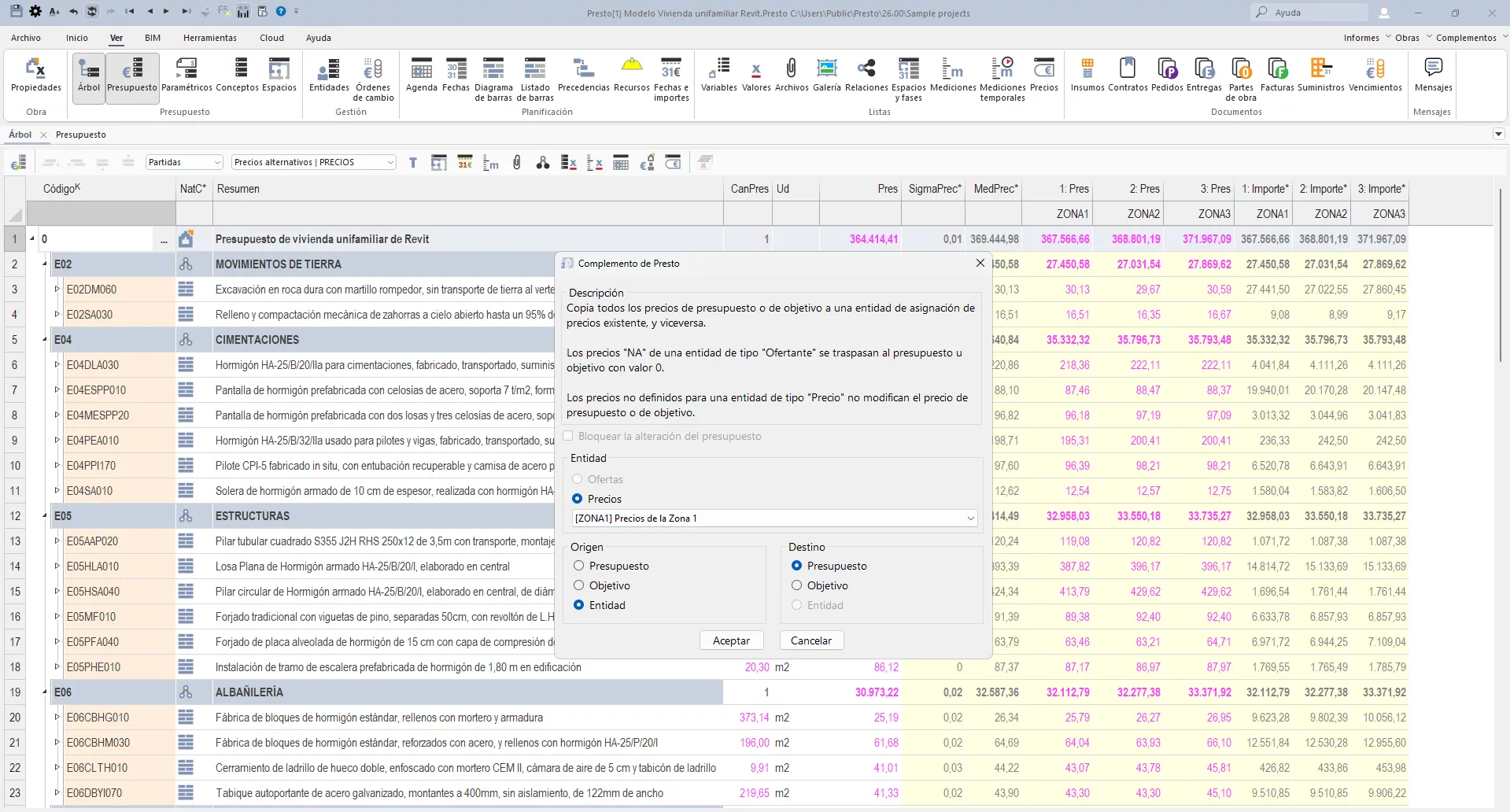Open the Partidas level dropdown
The image size is (1510, 812).
pos(185,162)
